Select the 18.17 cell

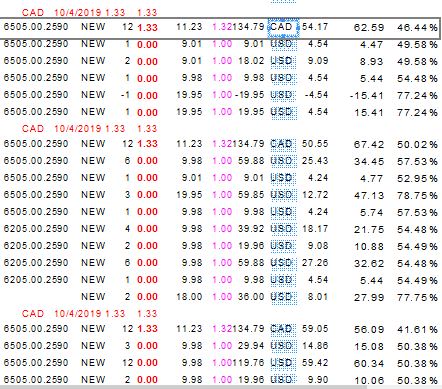[315, 229]
